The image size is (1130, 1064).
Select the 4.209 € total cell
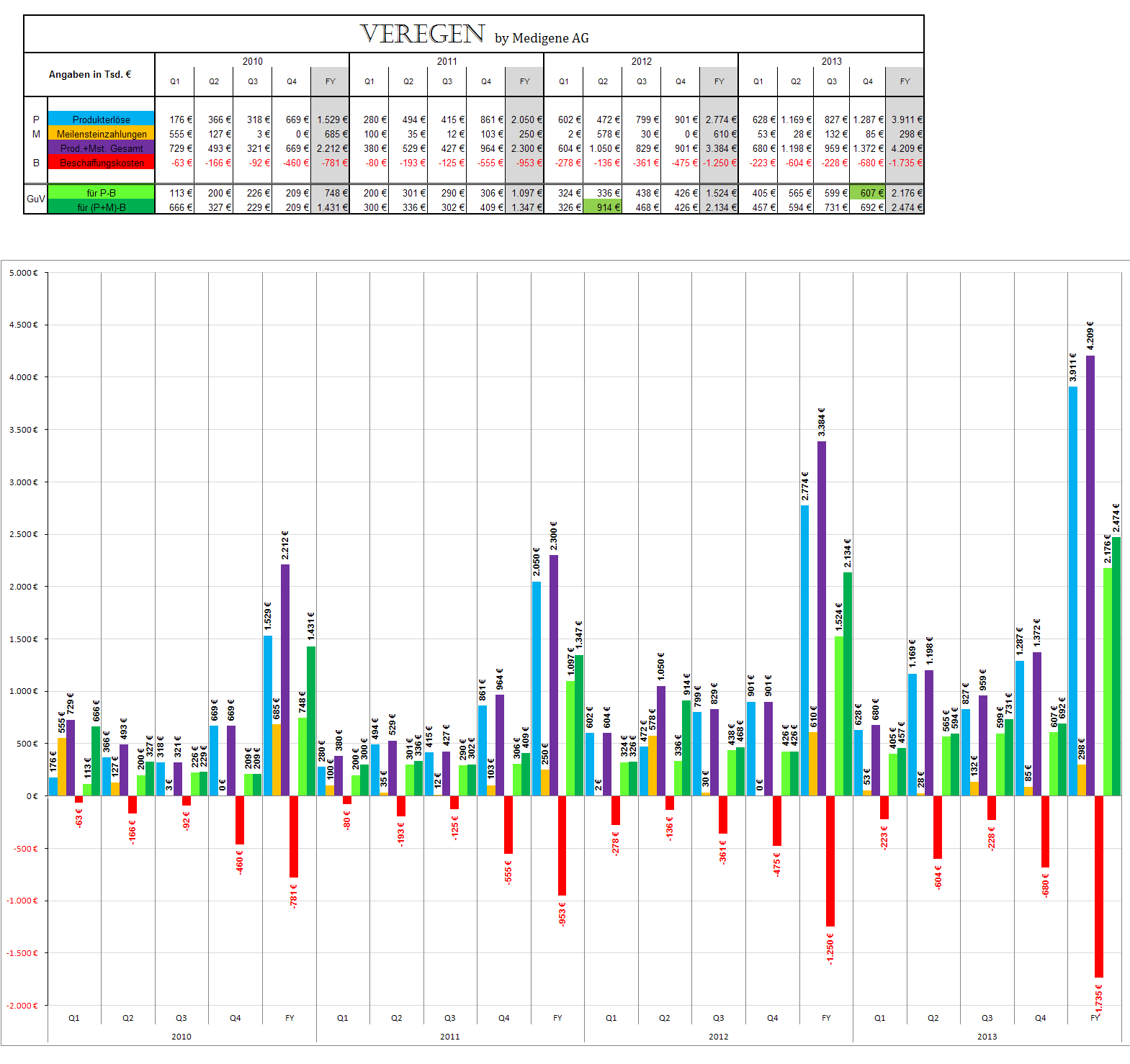pyautogui.click(x=905, y=148)
